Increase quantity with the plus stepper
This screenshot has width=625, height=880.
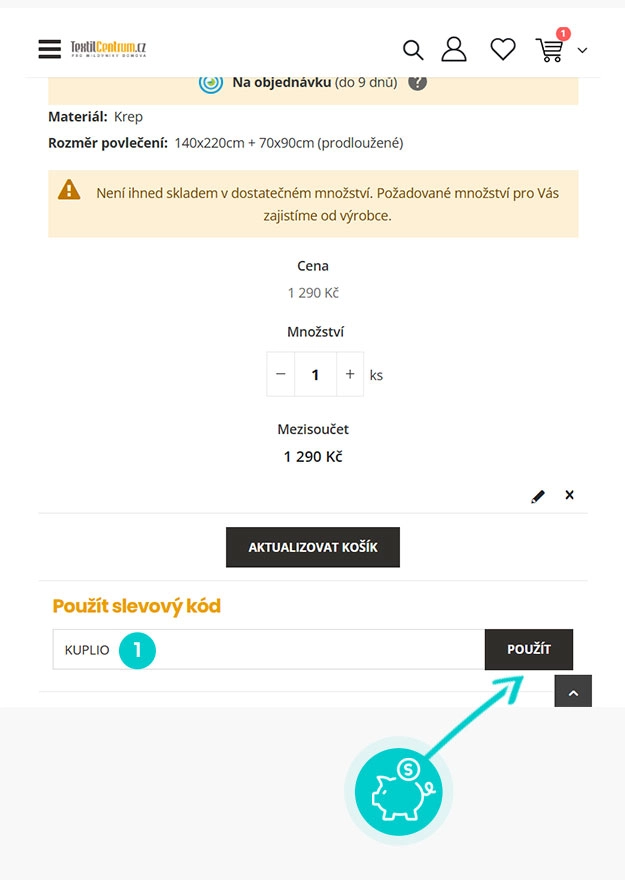tap(348, 374)
